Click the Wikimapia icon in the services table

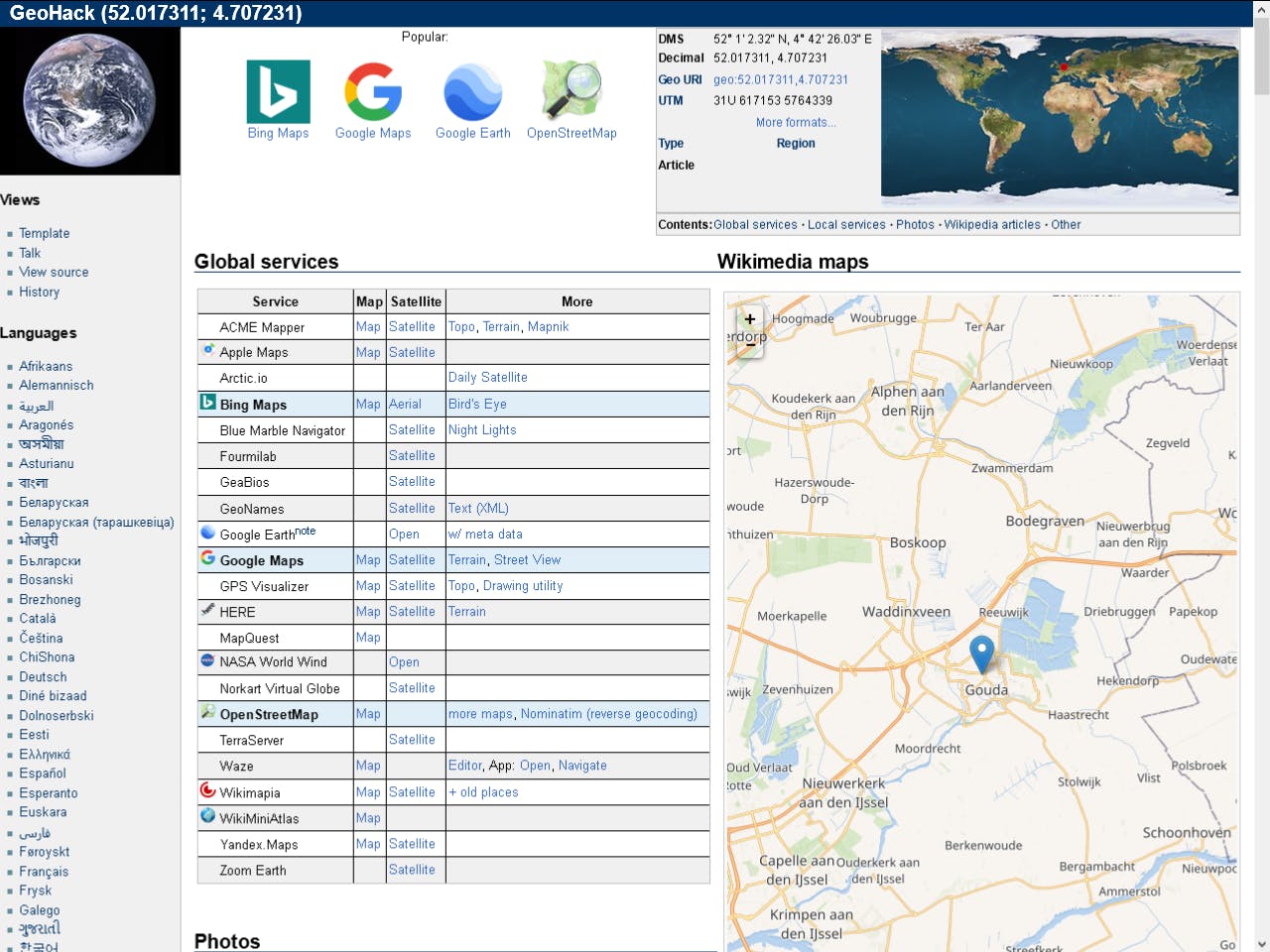tap(208, 790)
